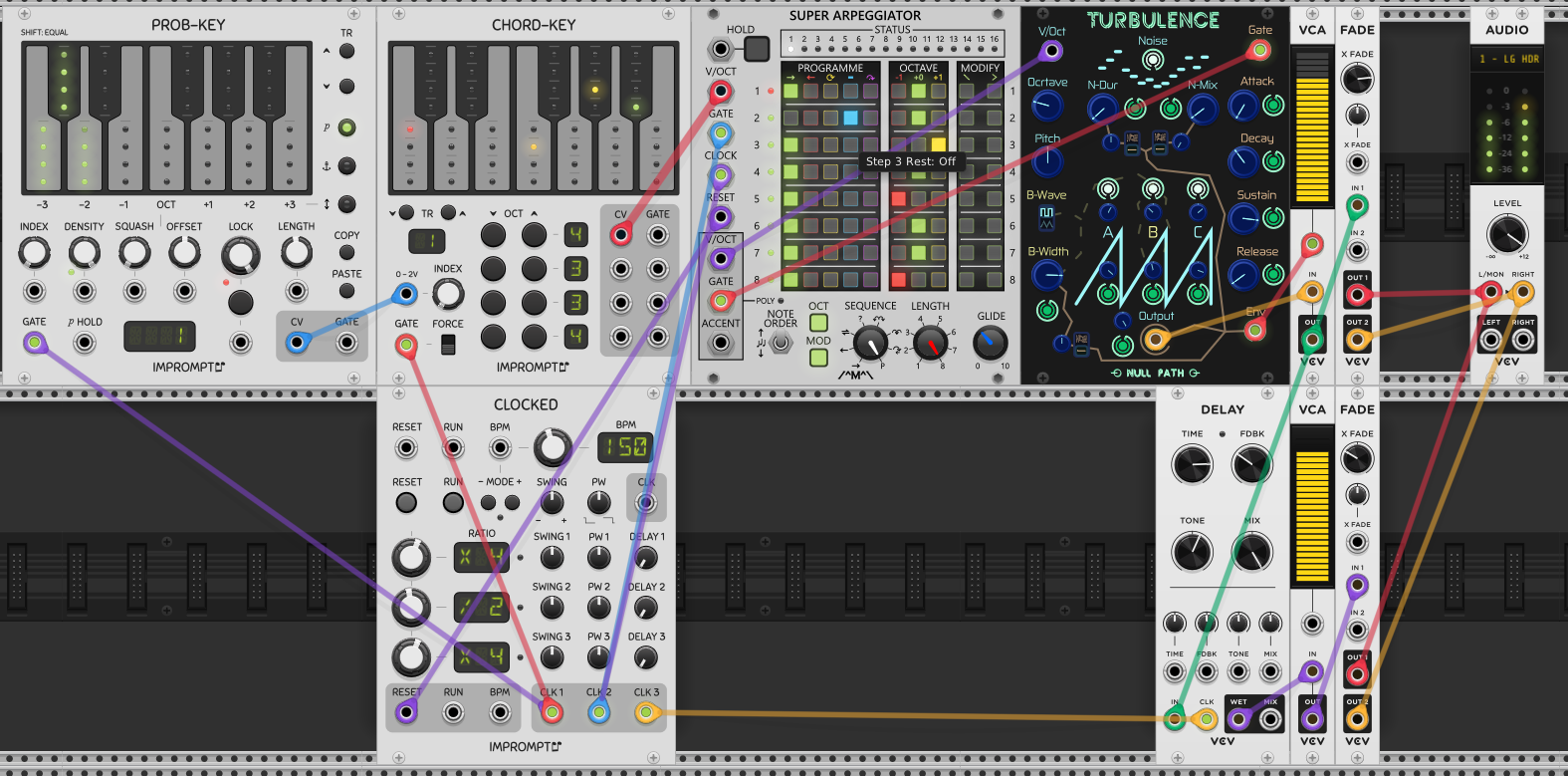Click the TR up-arrow button on PROB-KEY
Screen dimensions: 1568x776
[346, 51]
